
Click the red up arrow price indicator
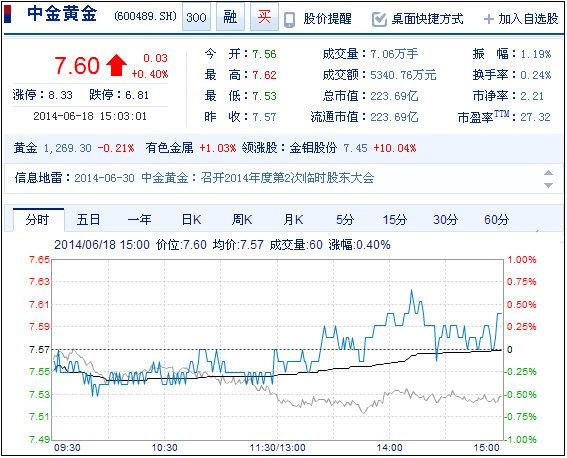[116, 65]
